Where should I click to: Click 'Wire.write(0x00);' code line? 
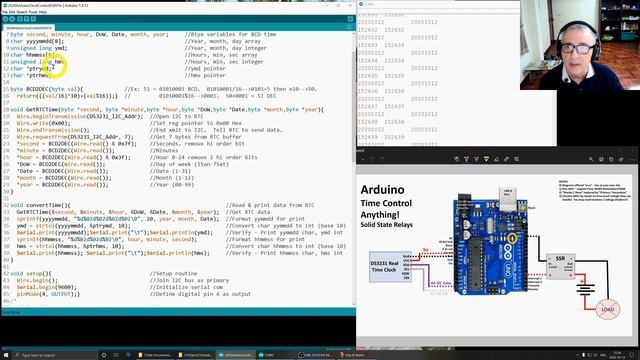[43, 123]
